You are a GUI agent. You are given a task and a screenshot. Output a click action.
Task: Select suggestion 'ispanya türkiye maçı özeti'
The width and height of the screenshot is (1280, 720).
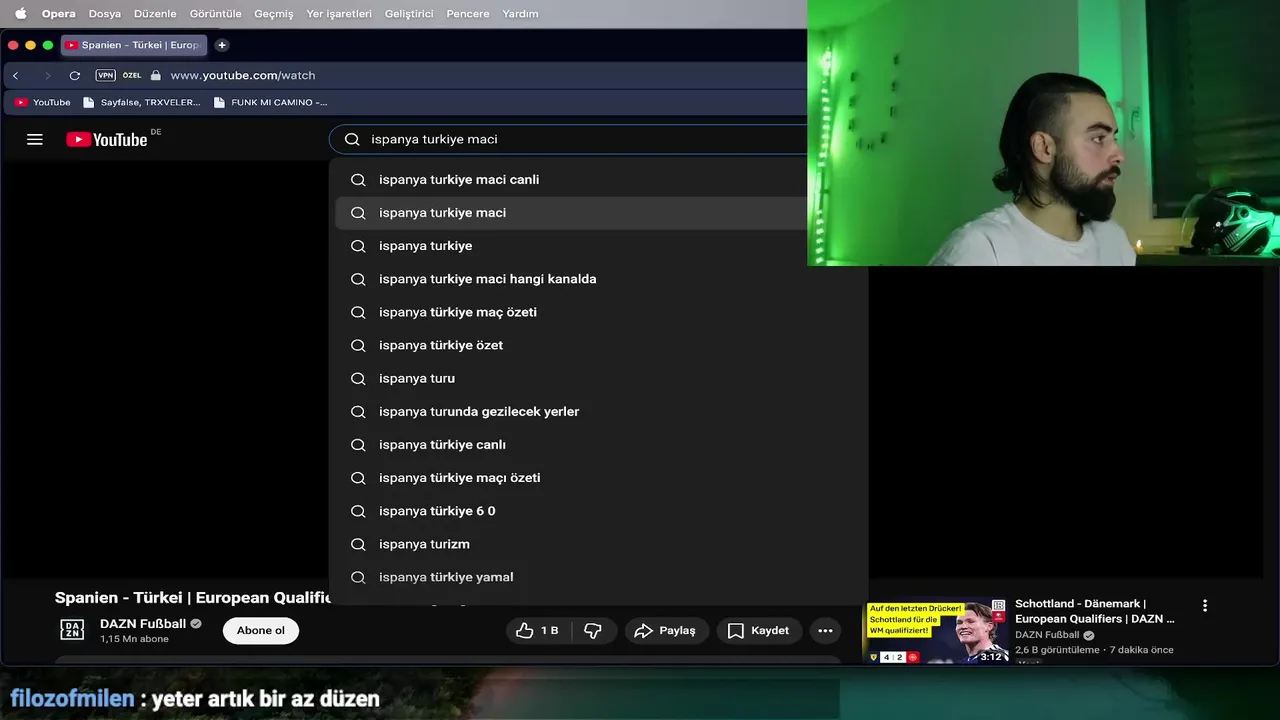[598, 477]
